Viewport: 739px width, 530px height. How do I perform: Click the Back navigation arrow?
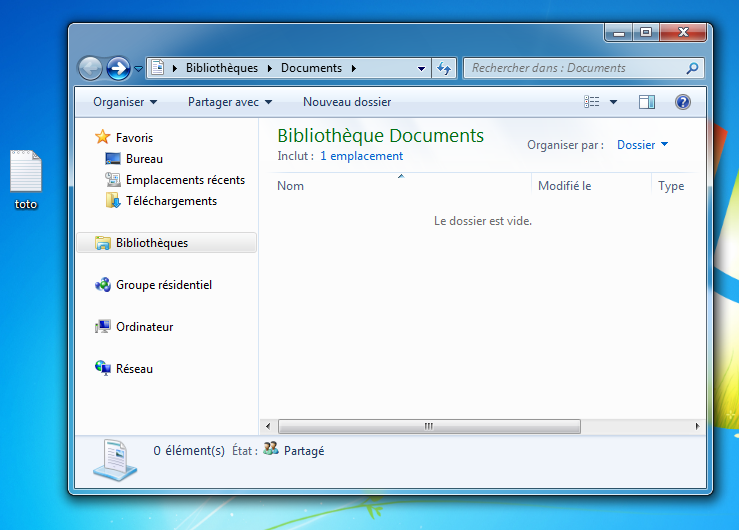[90, 69]
